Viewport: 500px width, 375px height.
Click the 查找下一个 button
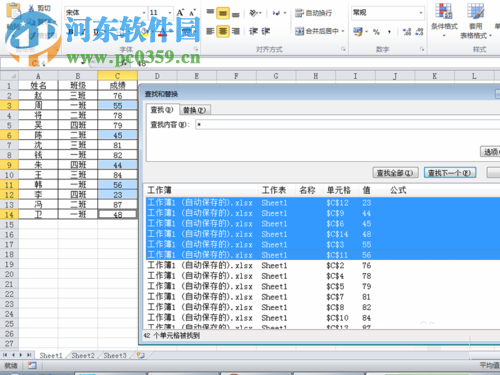[450, 173]
